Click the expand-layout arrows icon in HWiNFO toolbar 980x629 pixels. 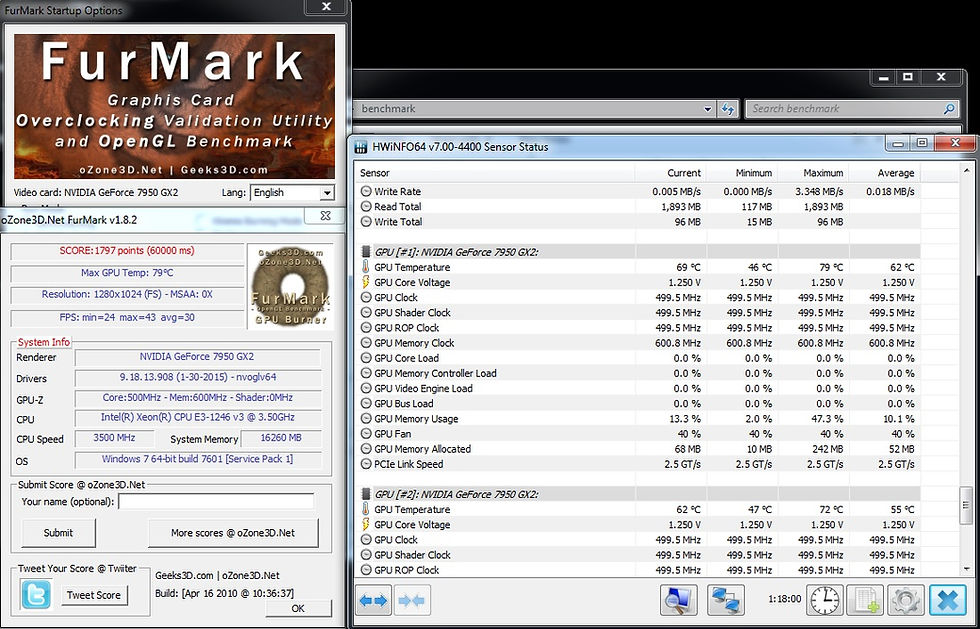pos(374,600)
